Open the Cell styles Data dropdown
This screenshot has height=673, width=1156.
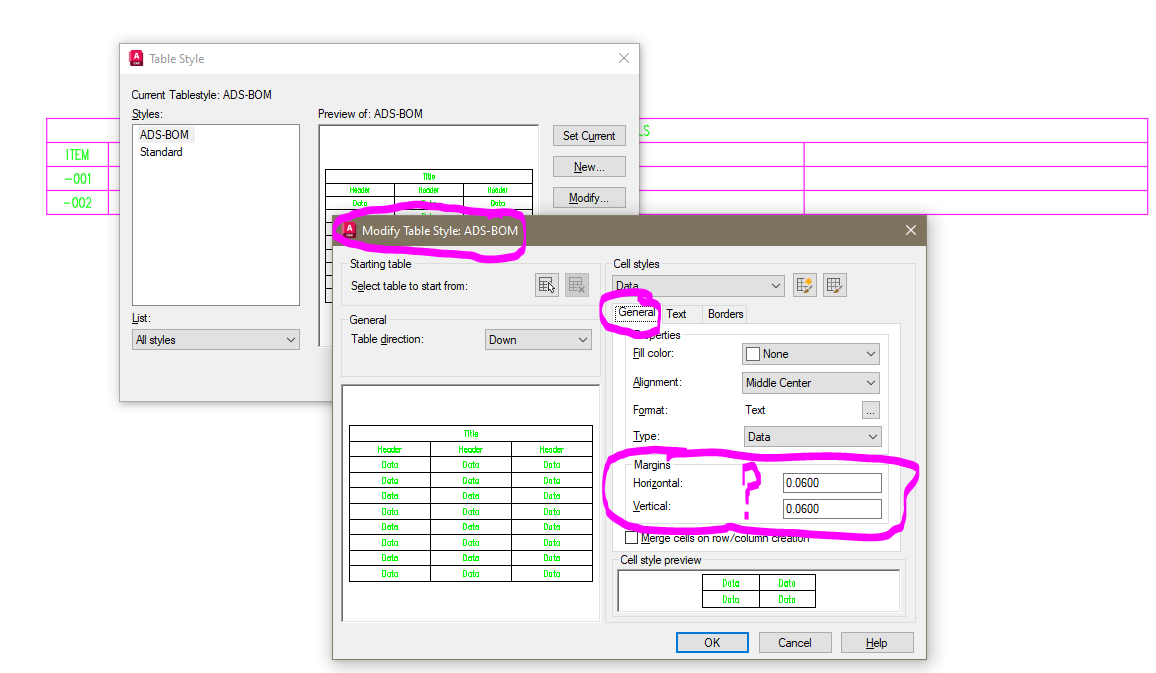(697, 285)
